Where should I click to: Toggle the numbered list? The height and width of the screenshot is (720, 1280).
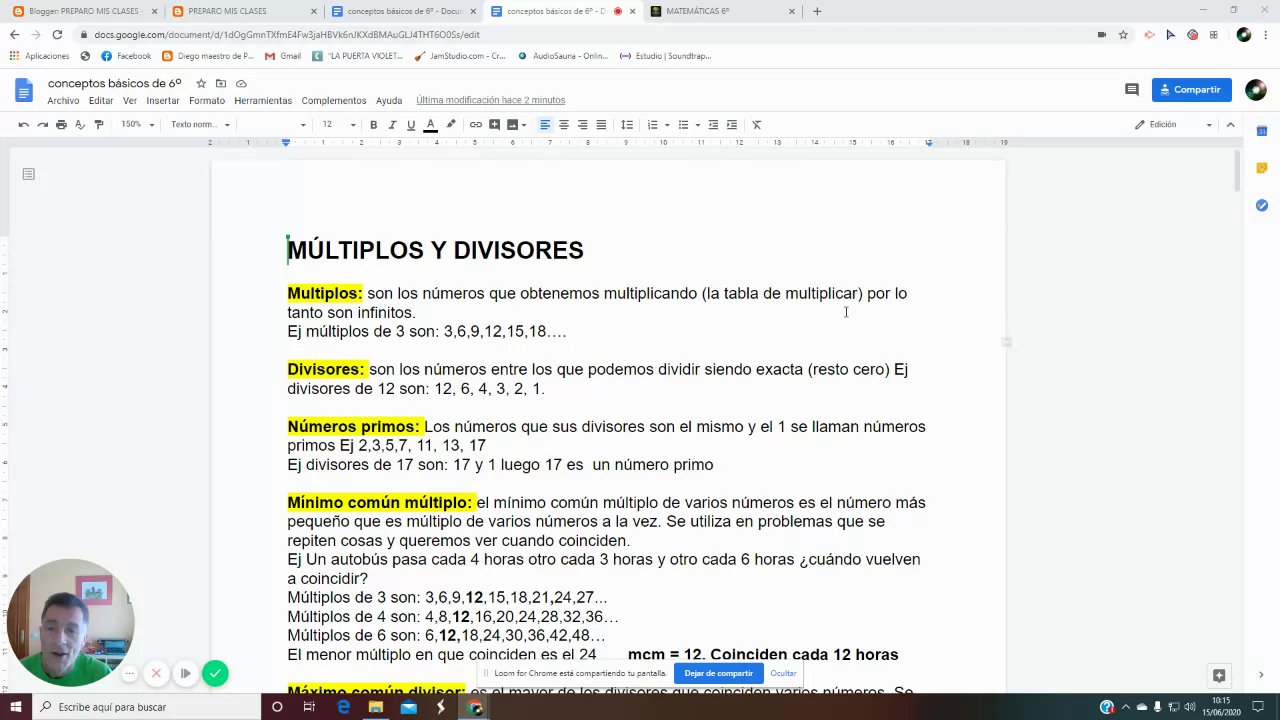click(x=652, y=125)
